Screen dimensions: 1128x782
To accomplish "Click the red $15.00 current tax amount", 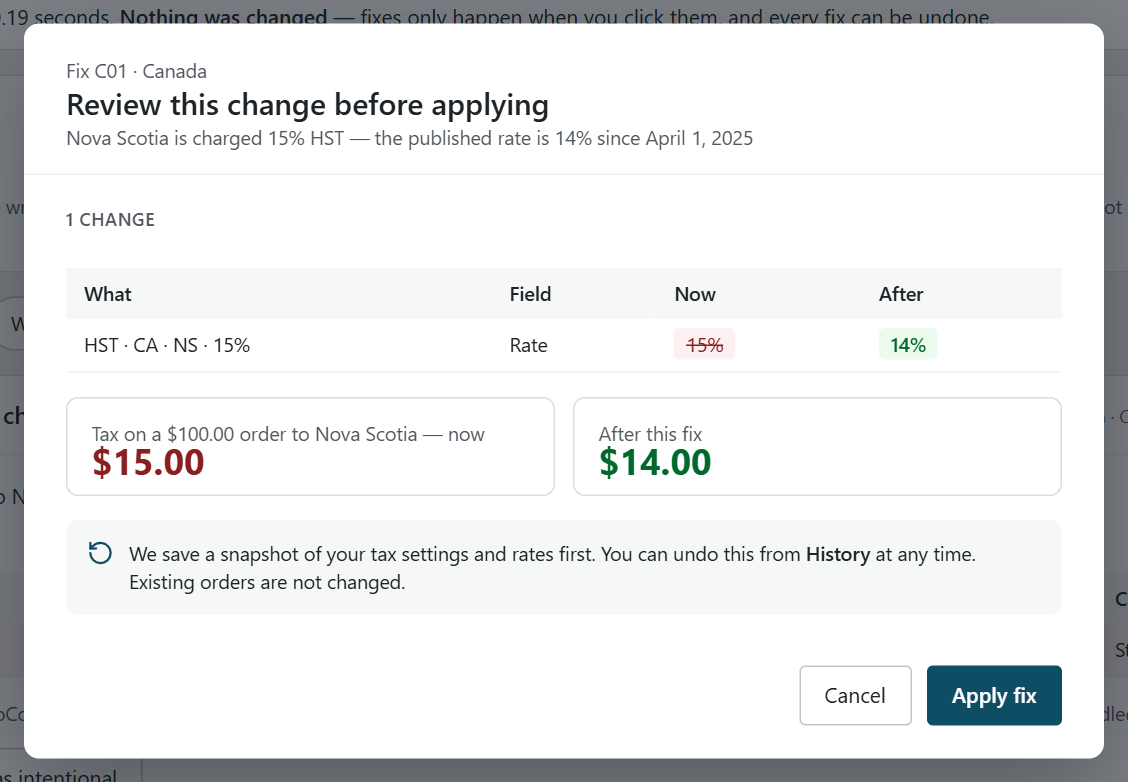I will point(148,462).
